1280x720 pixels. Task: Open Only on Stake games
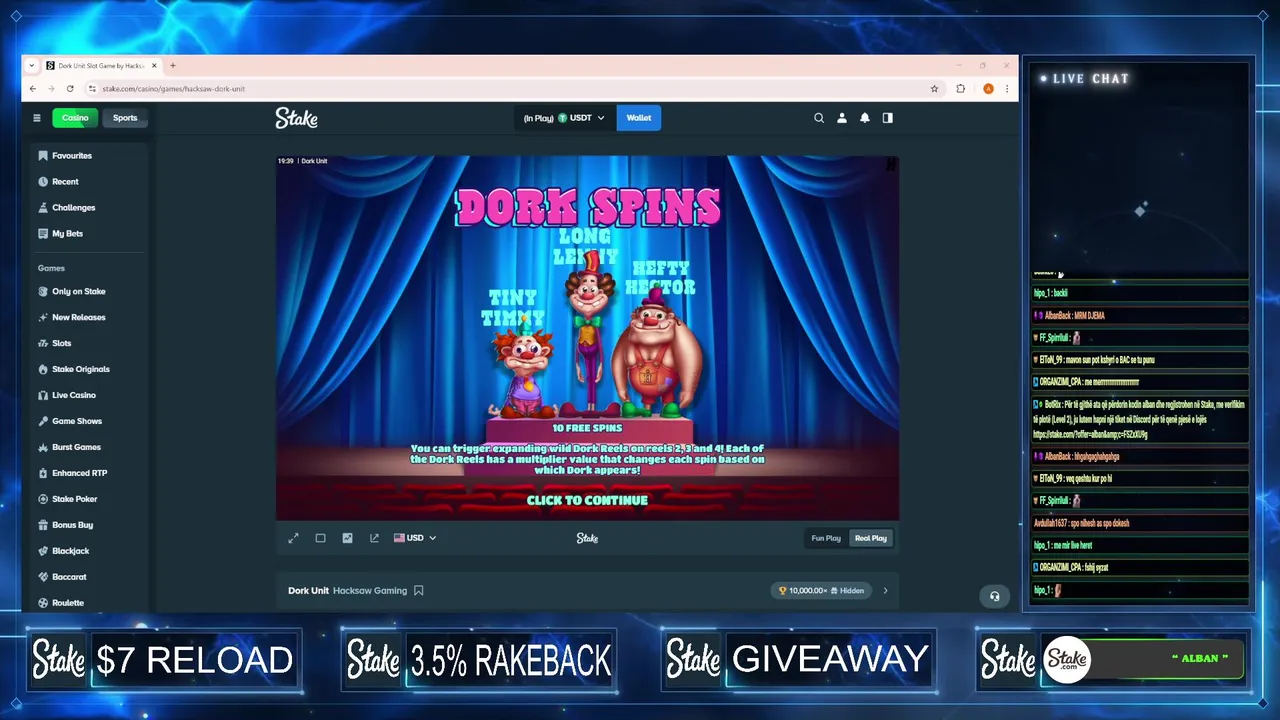click(x=79, y=292)
